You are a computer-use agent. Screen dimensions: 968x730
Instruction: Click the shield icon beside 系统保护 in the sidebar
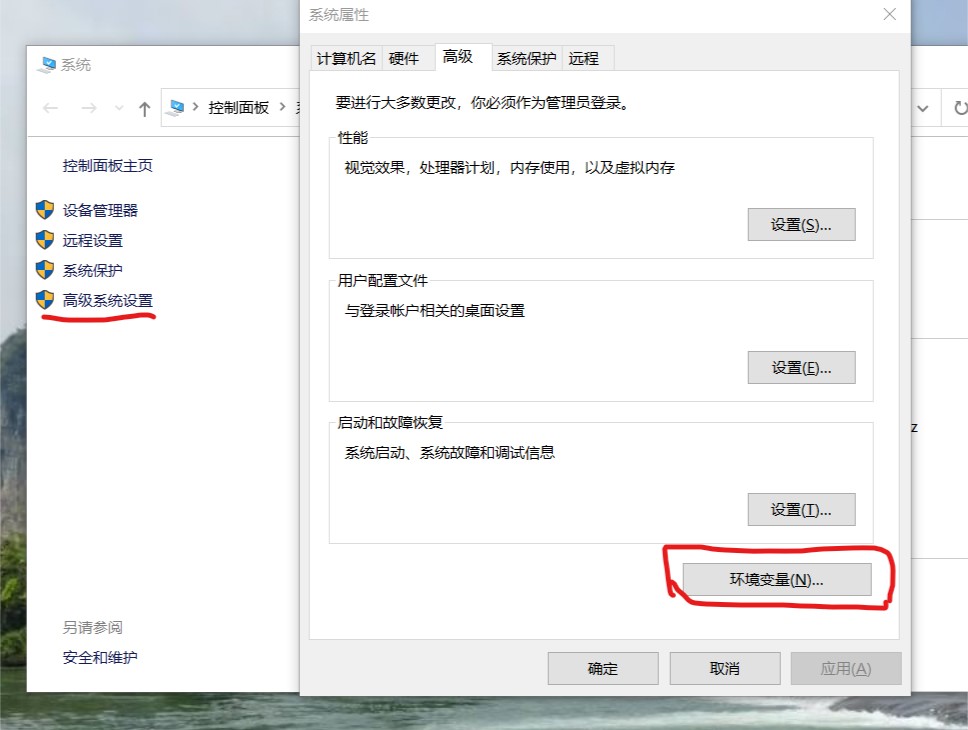point(44,270)
